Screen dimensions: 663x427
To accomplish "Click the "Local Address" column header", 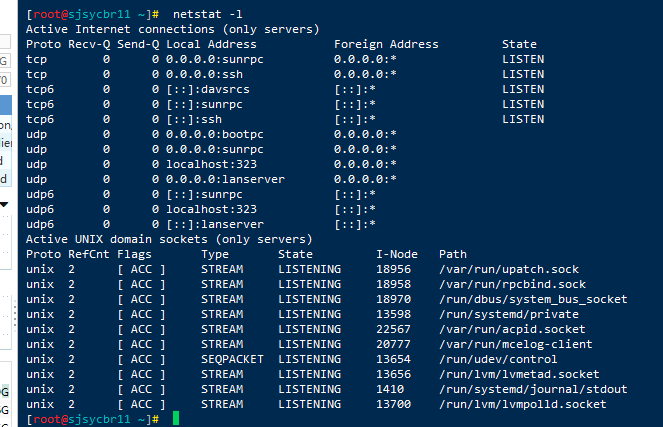I will tap(211, 44).
